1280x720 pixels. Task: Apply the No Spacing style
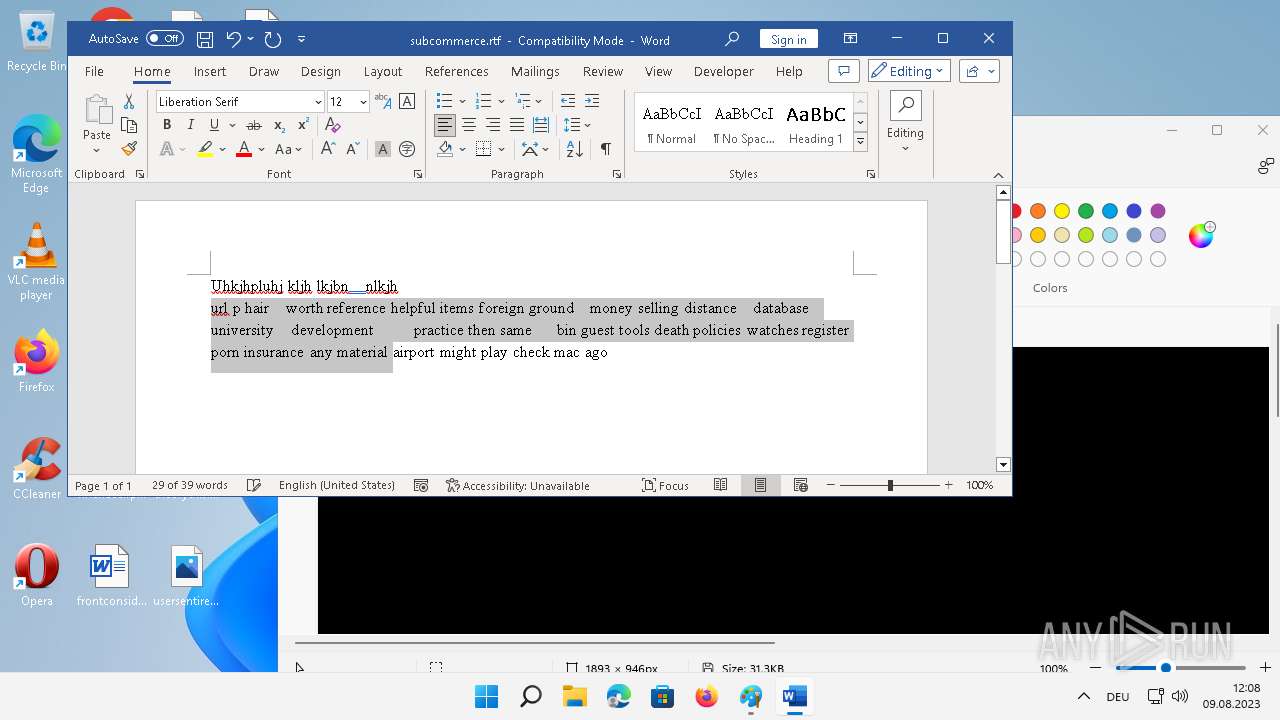(x=744, y=123)
